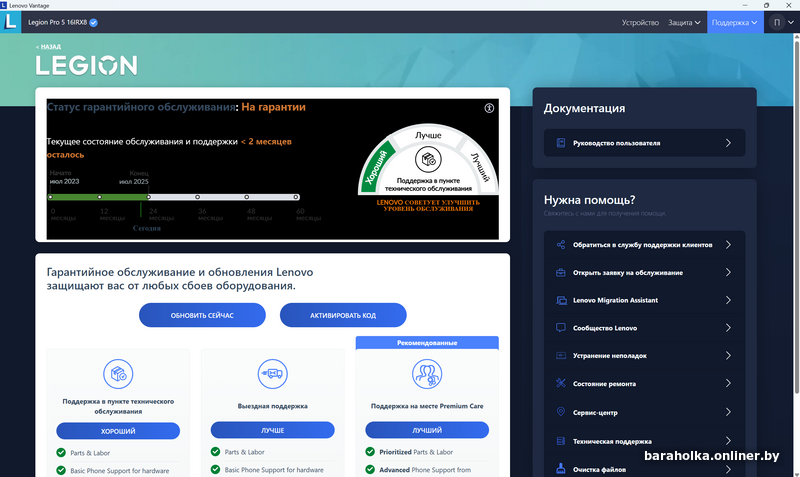Click the user guide book icon
This screenshot has width=800, height=477.
[560, 143]
